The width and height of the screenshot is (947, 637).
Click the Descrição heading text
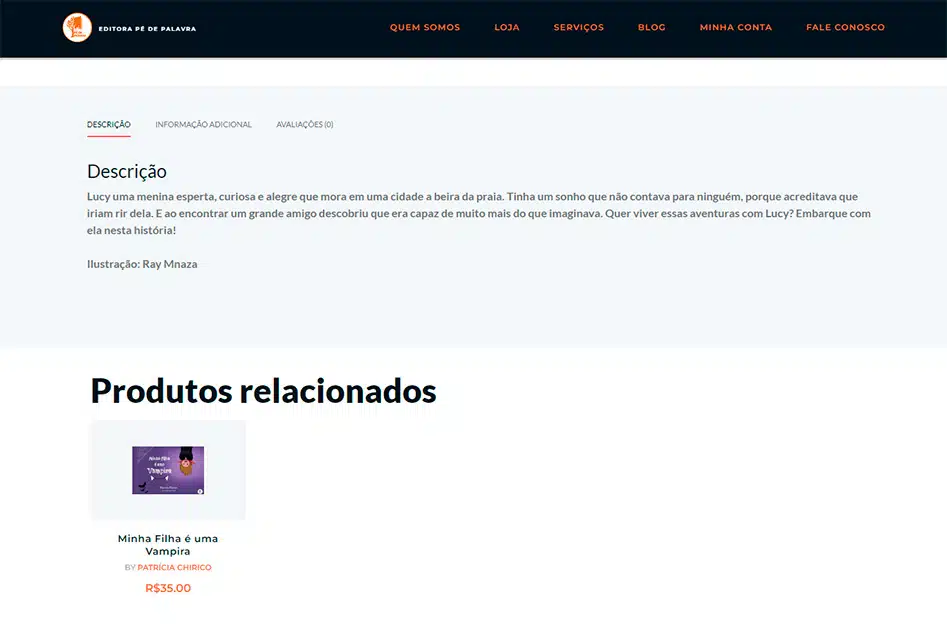click(x=127, y=171)
